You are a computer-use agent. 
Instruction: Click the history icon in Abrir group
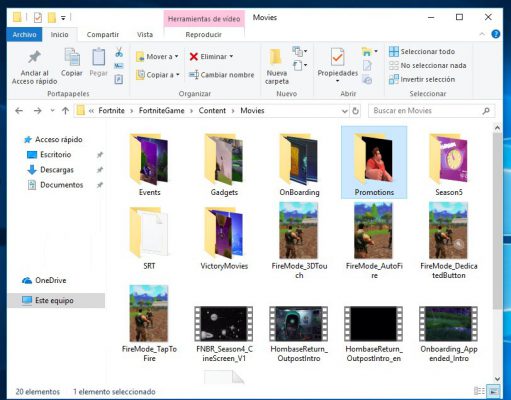point(367,80)
